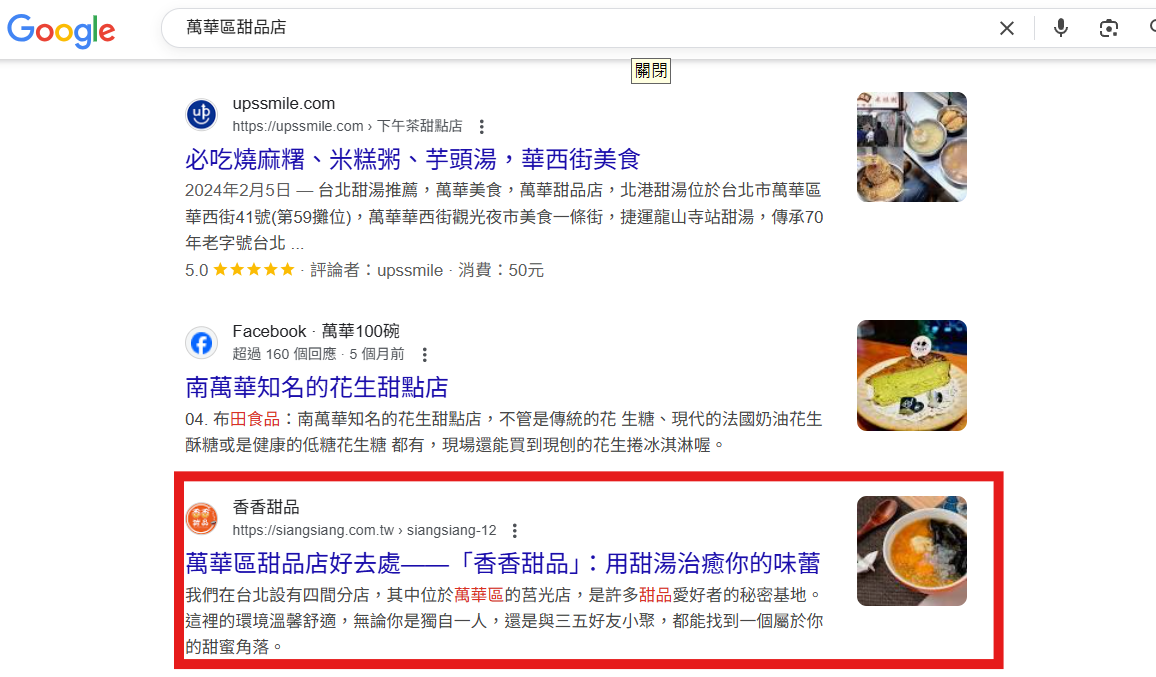Click the sweet soup bowl thumbnail

coord(911,551)
